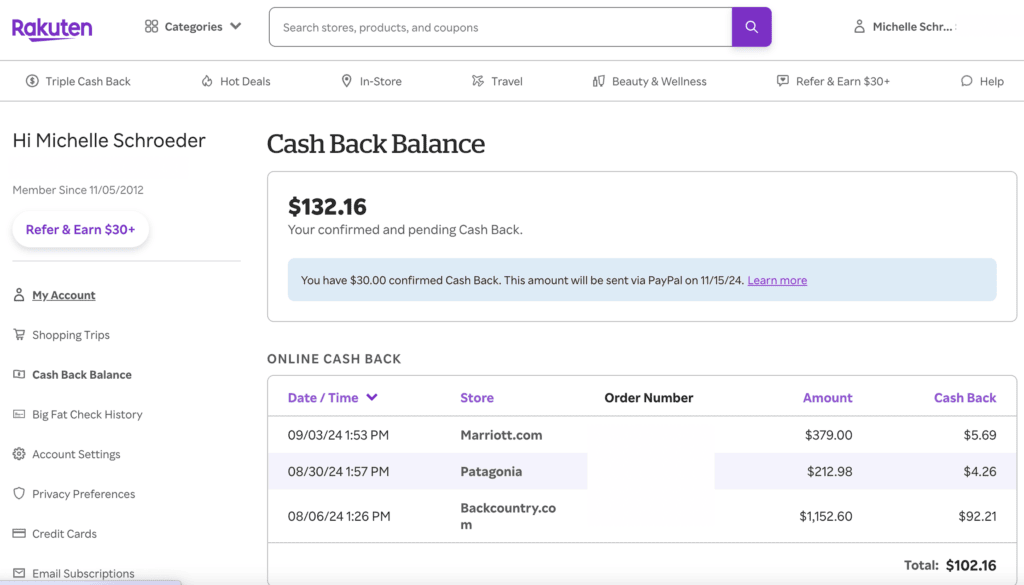Image resolution: width=1024 pixels, height=585 pixels.
Task: Click the In-Store location pin icon
Action: (x=345, y=81)
